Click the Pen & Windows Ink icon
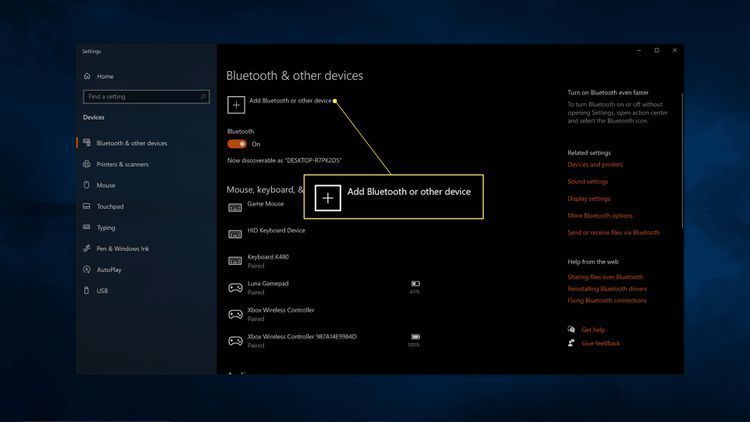 pyautogui.click(x=88, y=248)
